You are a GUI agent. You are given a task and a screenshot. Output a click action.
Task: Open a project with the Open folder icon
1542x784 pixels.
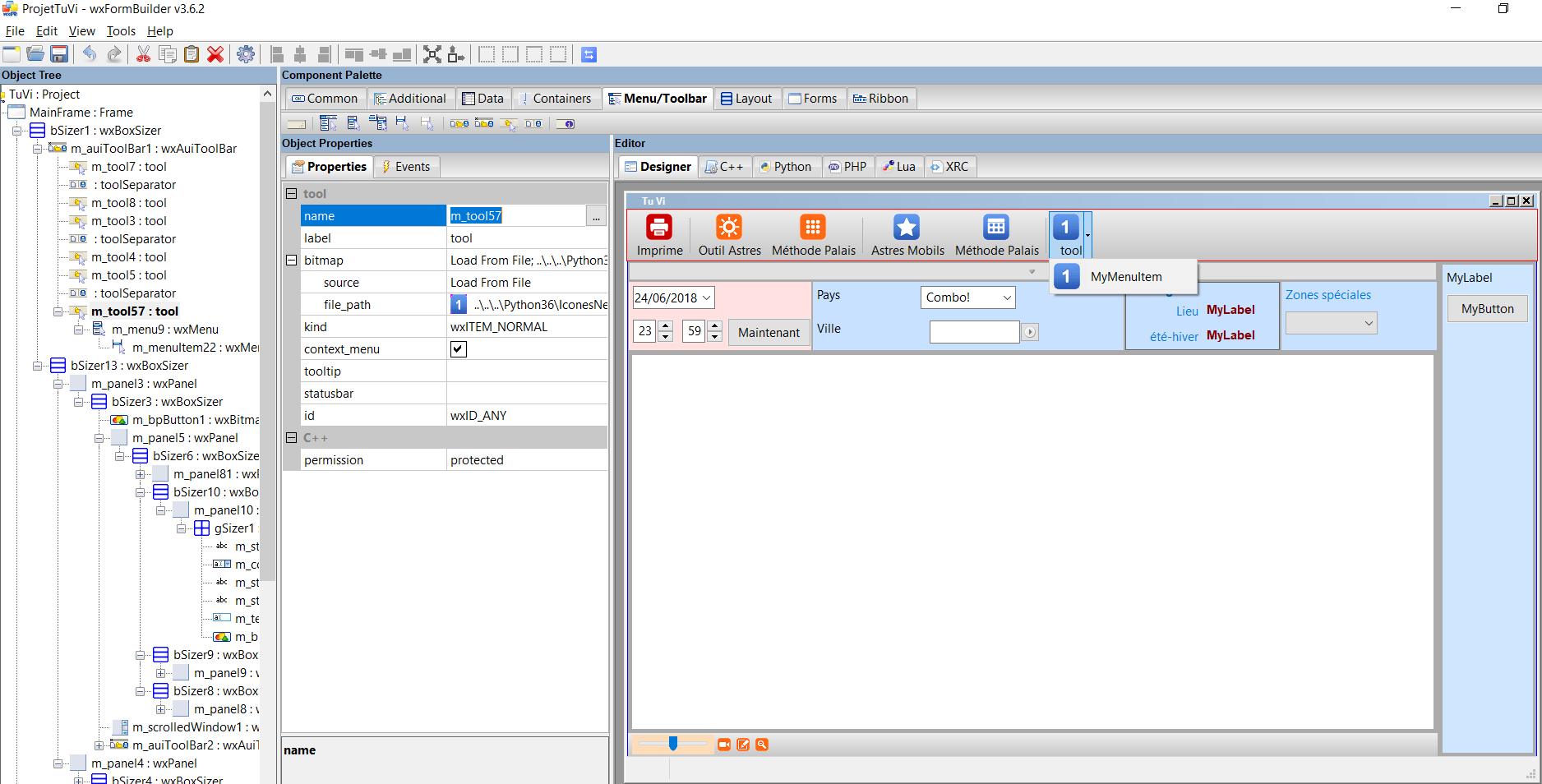pyautogui.click(x=35, y=54)
